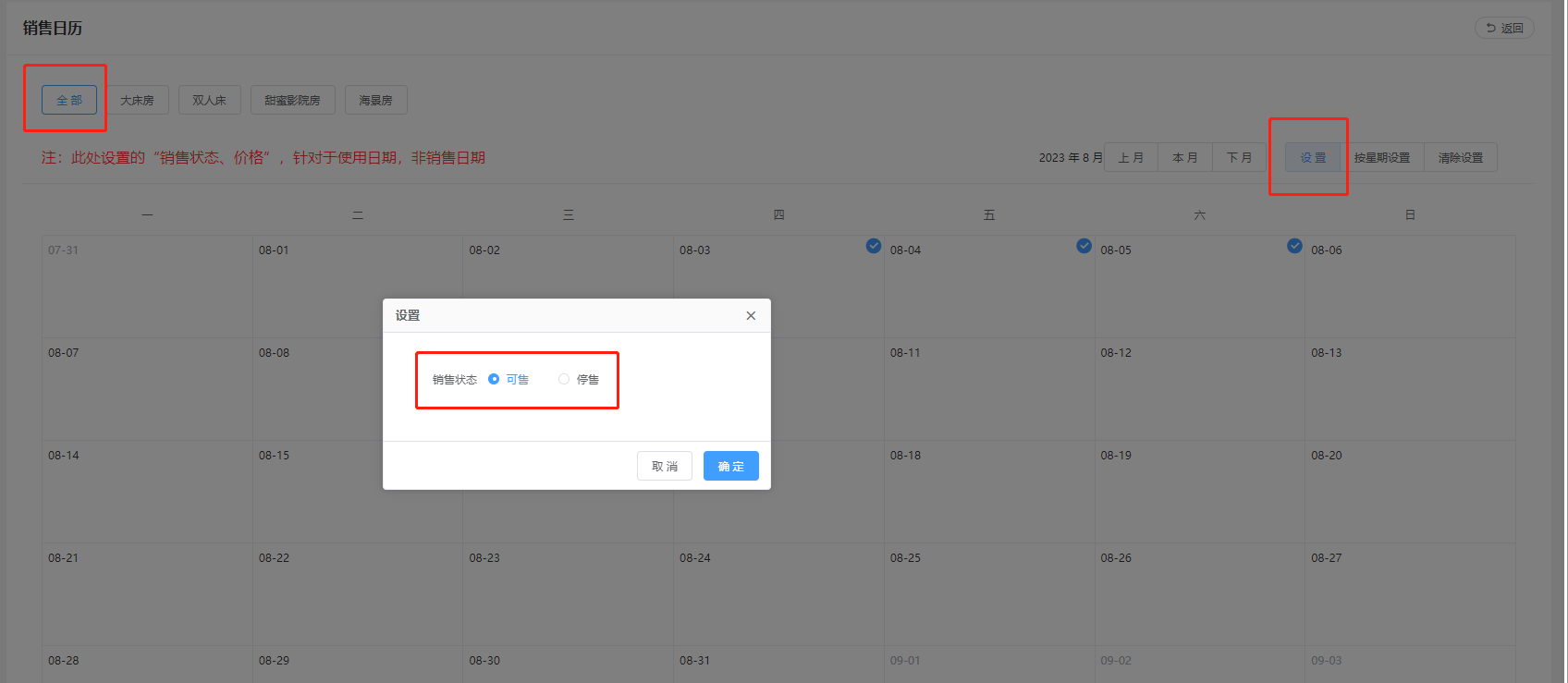Uncheck the blue checkmark on 08-04
Viewport: 1568px width, 683px height.
click(x=1084, y=246)
